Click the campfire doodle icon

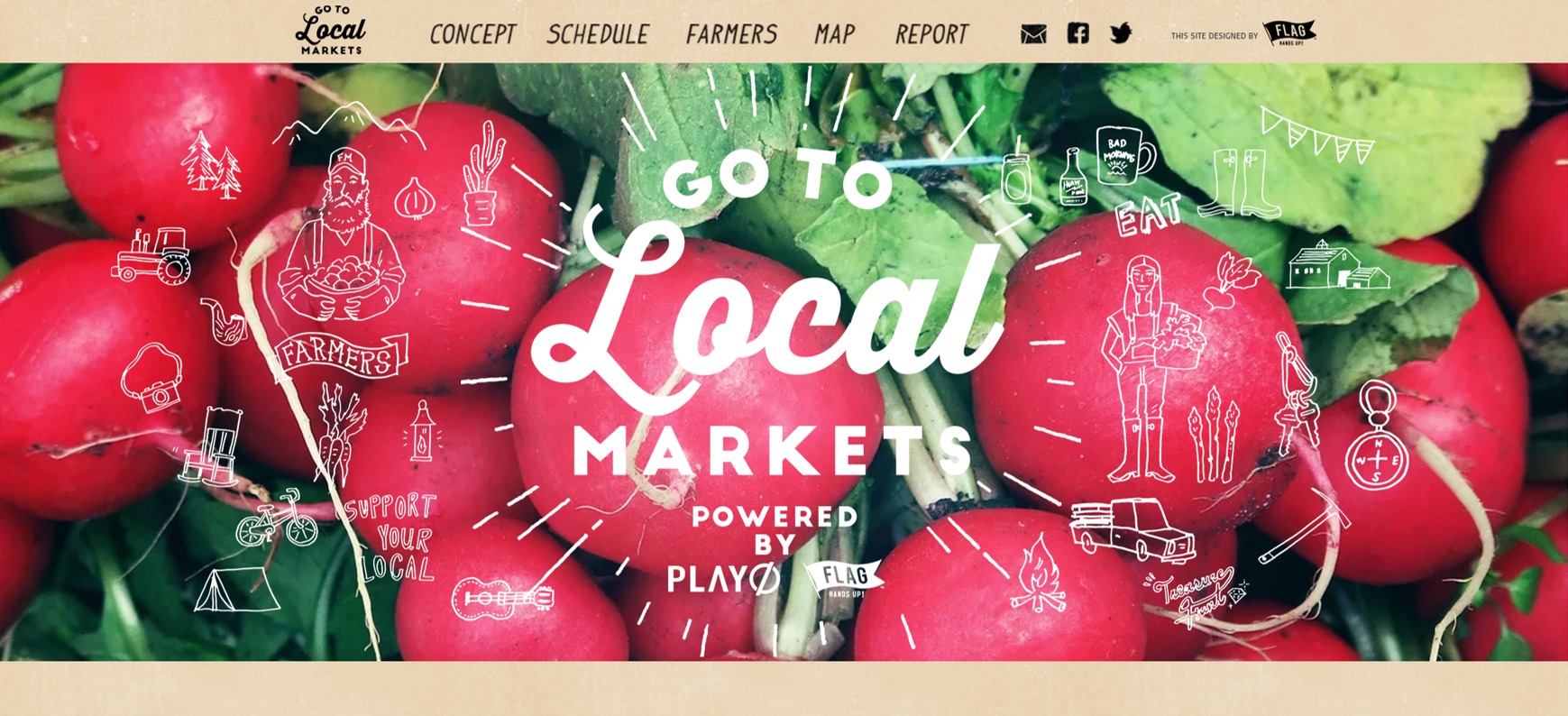pos(1037,573)
